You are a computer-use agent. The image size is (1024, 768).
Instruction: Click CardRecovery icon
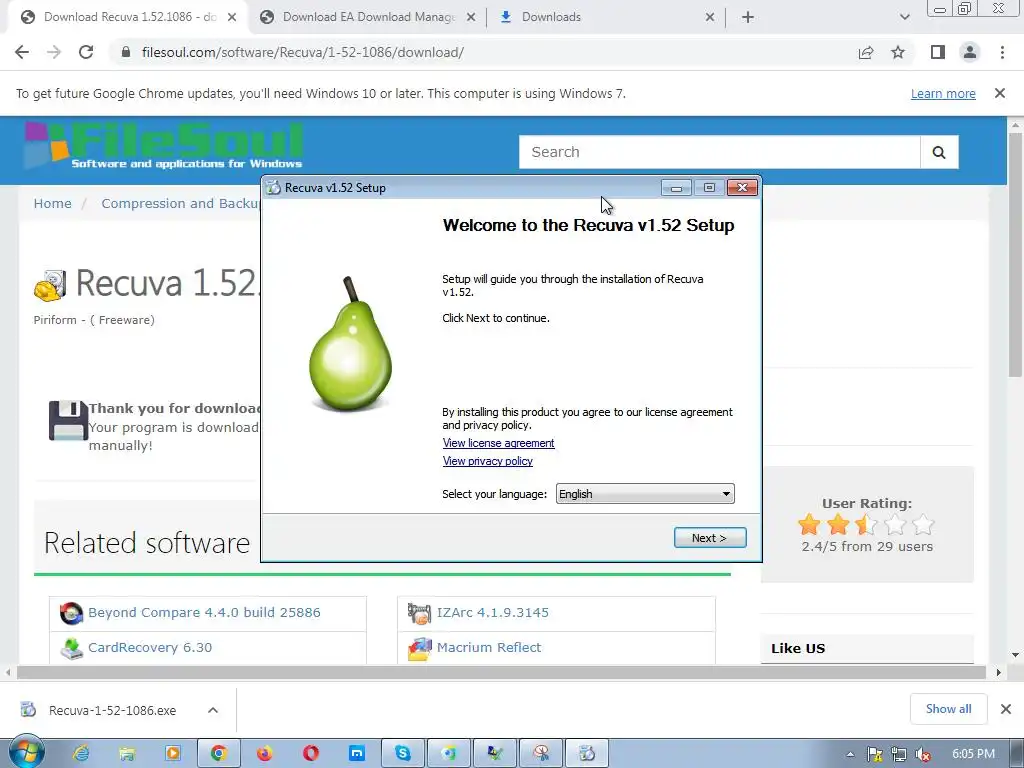71,648
